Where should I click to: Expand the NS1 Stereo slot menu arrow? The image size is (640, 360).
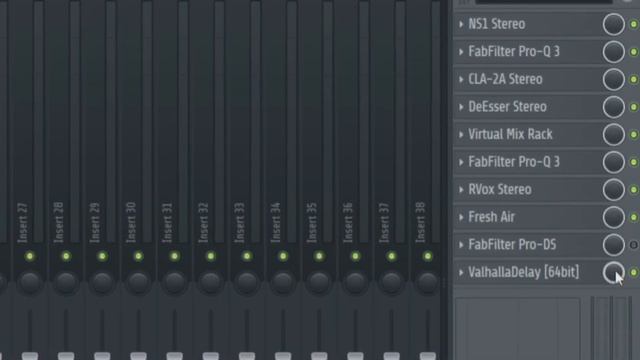(461, 24)
